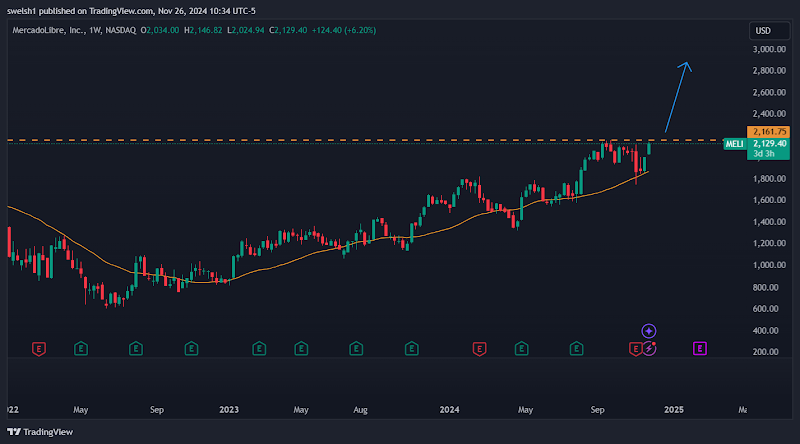The height and width of the screenshot is (444, 800).
Task: Open the magenta upcoming earnings E marker
Action: (699, 349)
